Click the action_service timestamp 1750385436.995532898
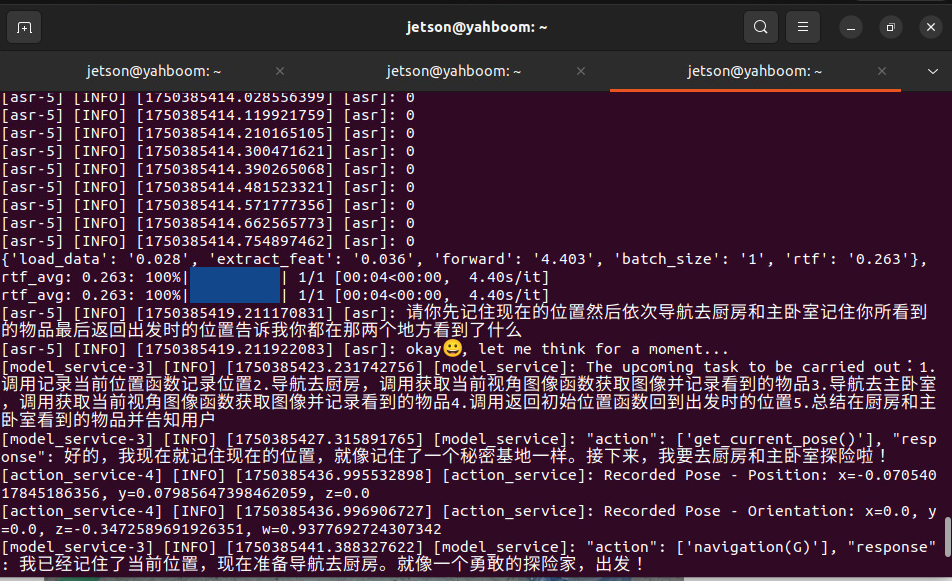This screenshot has width=952, height=581. (x=333, y=475)
